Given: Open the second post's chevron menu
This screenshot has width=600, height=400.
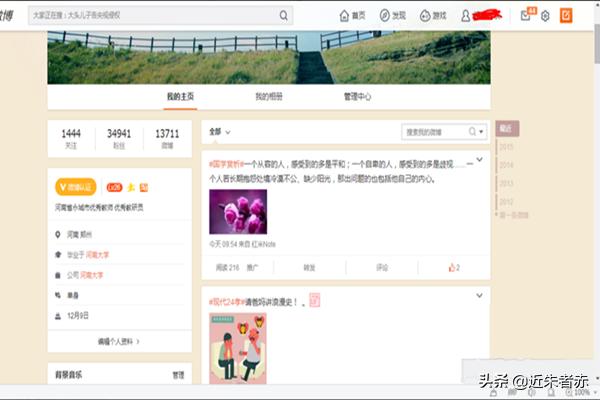Looking at the screenshot, I should coord(479,299).
